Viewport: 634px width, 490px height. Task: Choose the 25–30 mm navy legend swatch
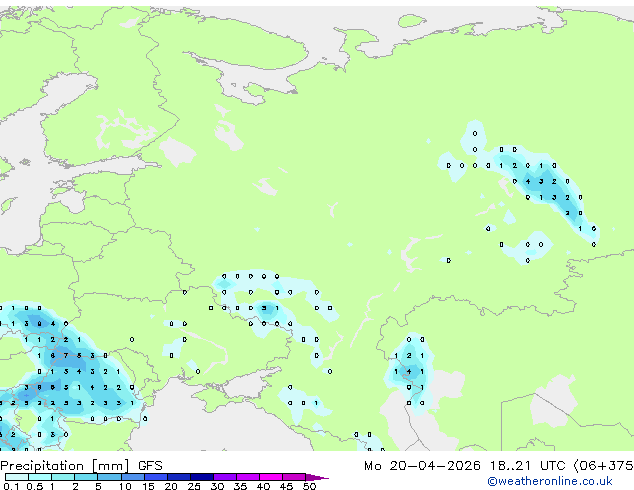(x=201, y=477)
